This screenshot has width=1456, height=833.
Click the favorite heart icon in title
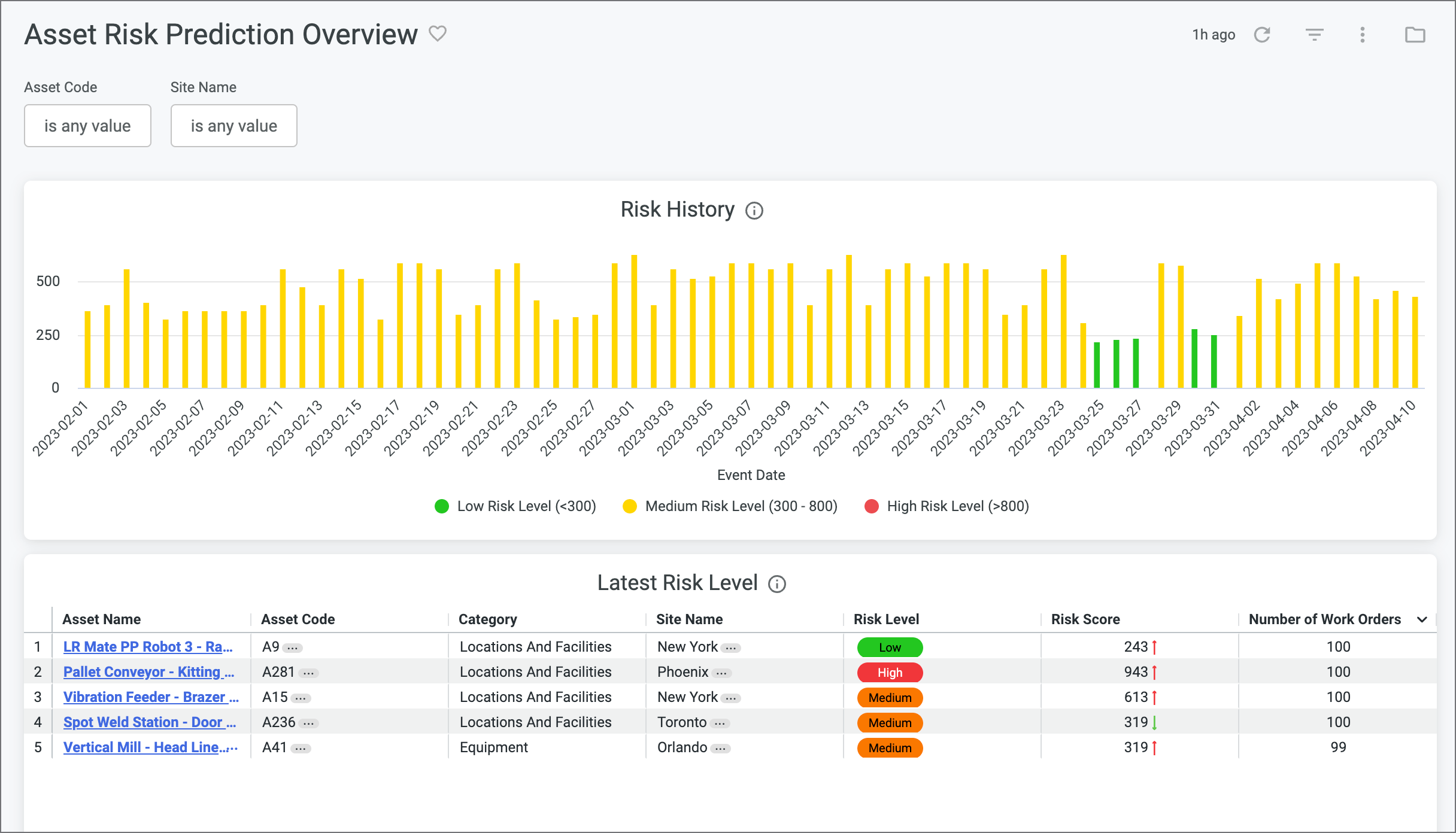coord(437,35)
